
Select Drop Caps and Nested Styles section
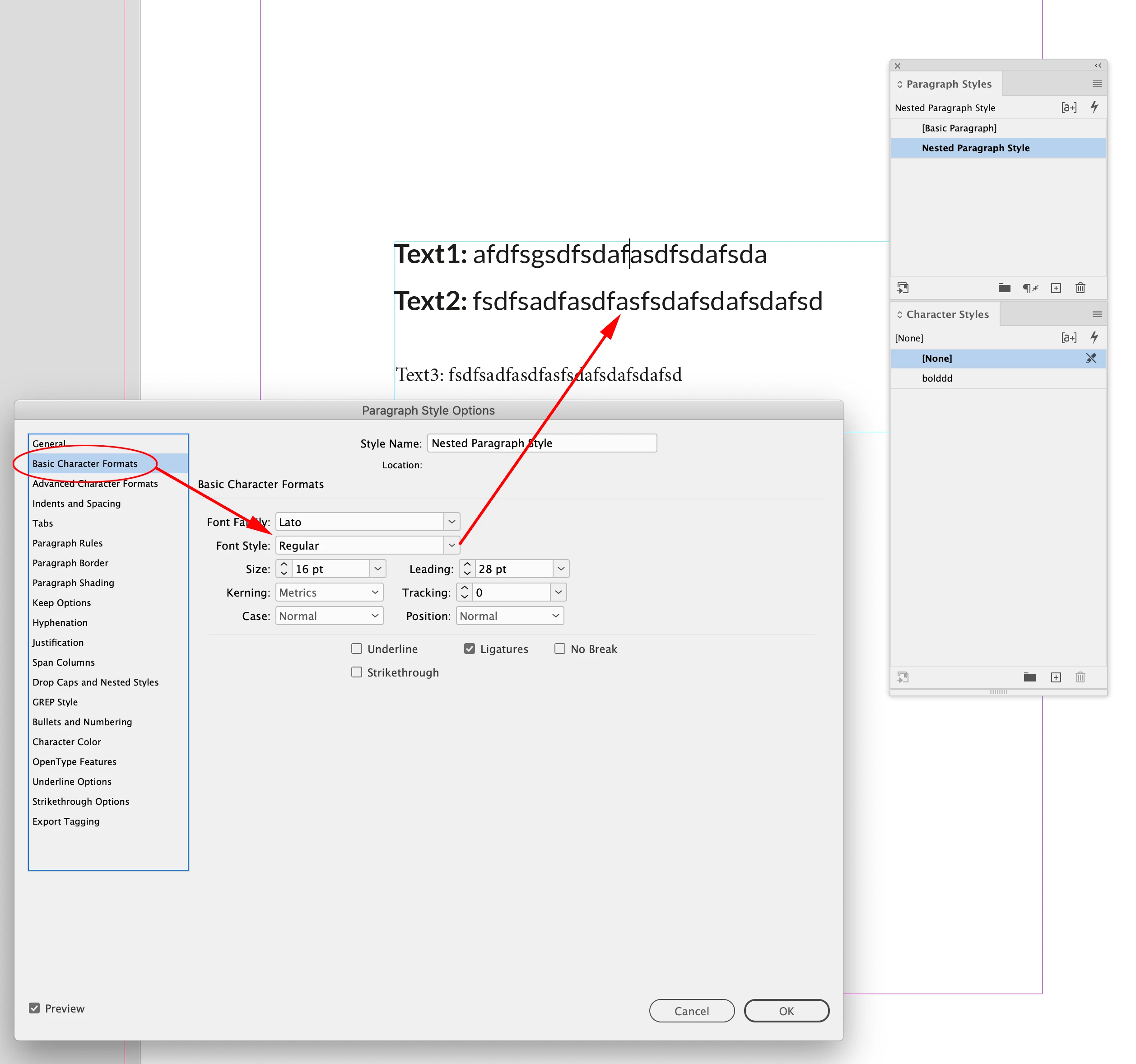(95, 682)
